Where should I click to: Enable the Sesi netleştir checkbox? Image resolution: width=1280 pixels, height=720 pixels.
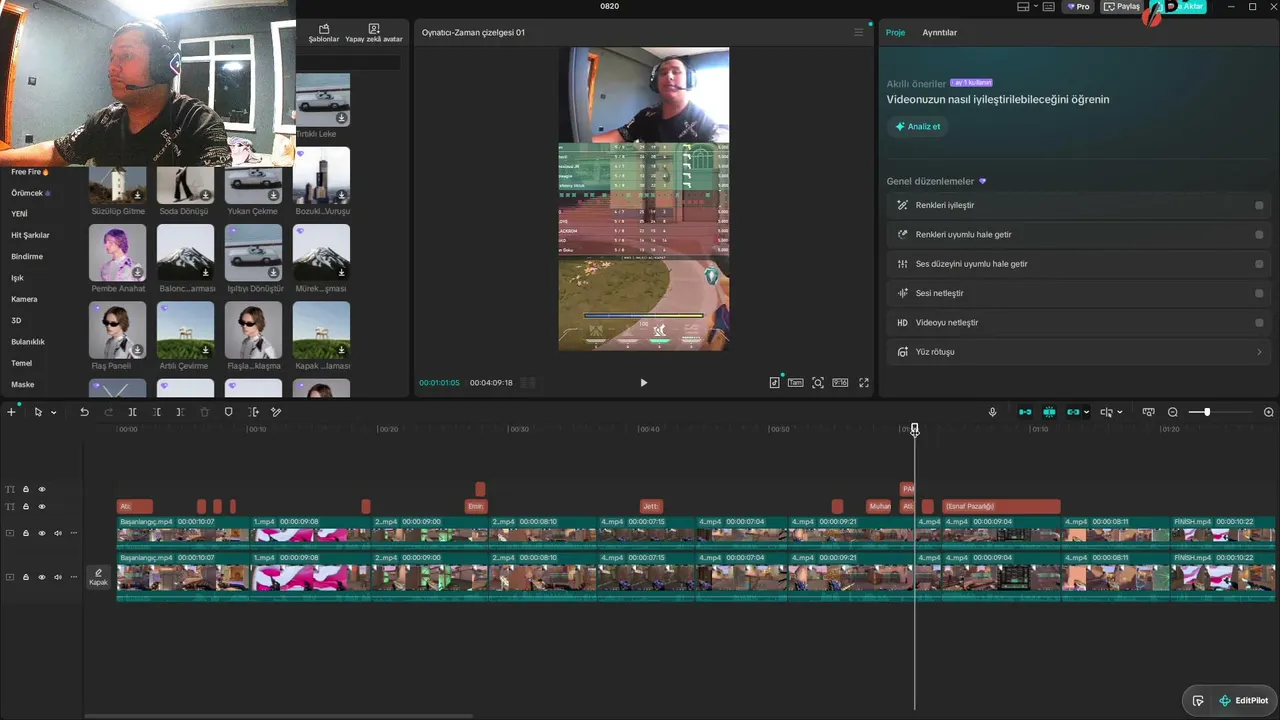(x=1259, y=293)
